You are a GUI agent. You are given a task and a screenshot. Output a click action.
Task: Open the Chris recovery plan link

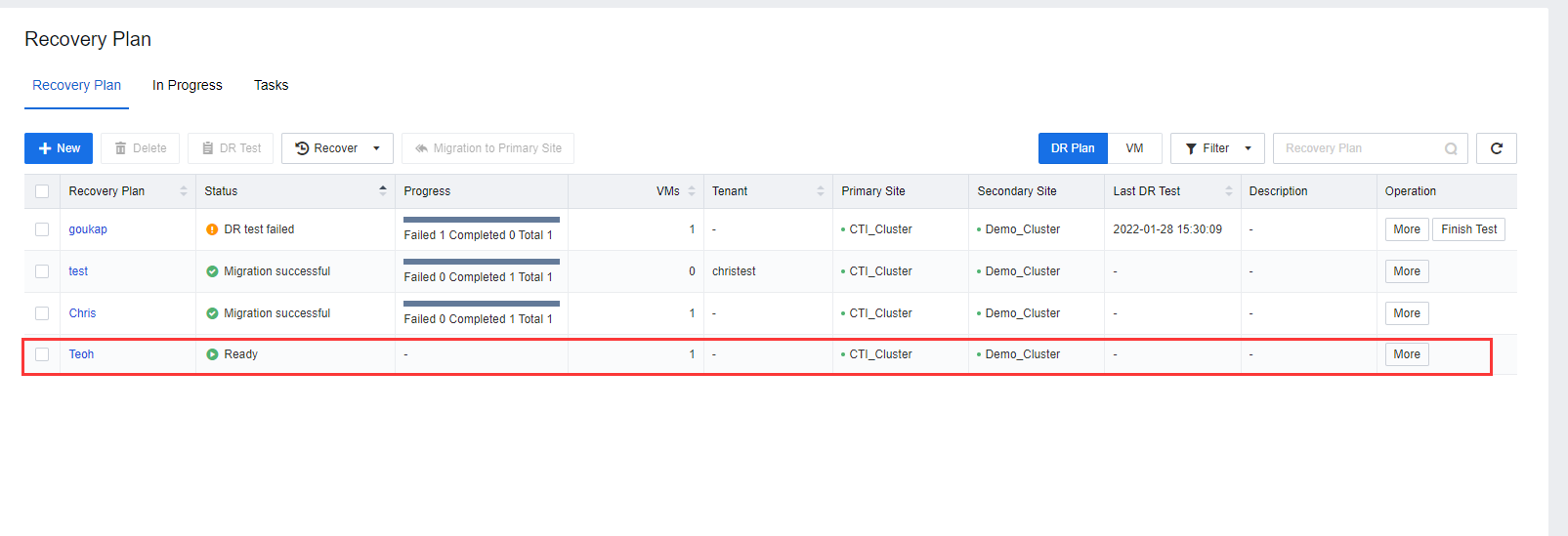tap(82, 313)
